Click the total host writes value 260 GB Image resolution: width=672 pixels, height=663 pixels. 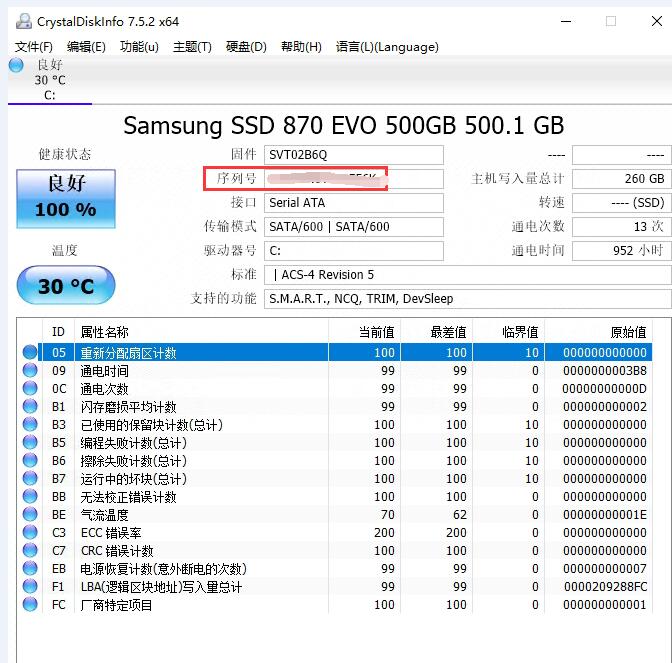(621, 179)
